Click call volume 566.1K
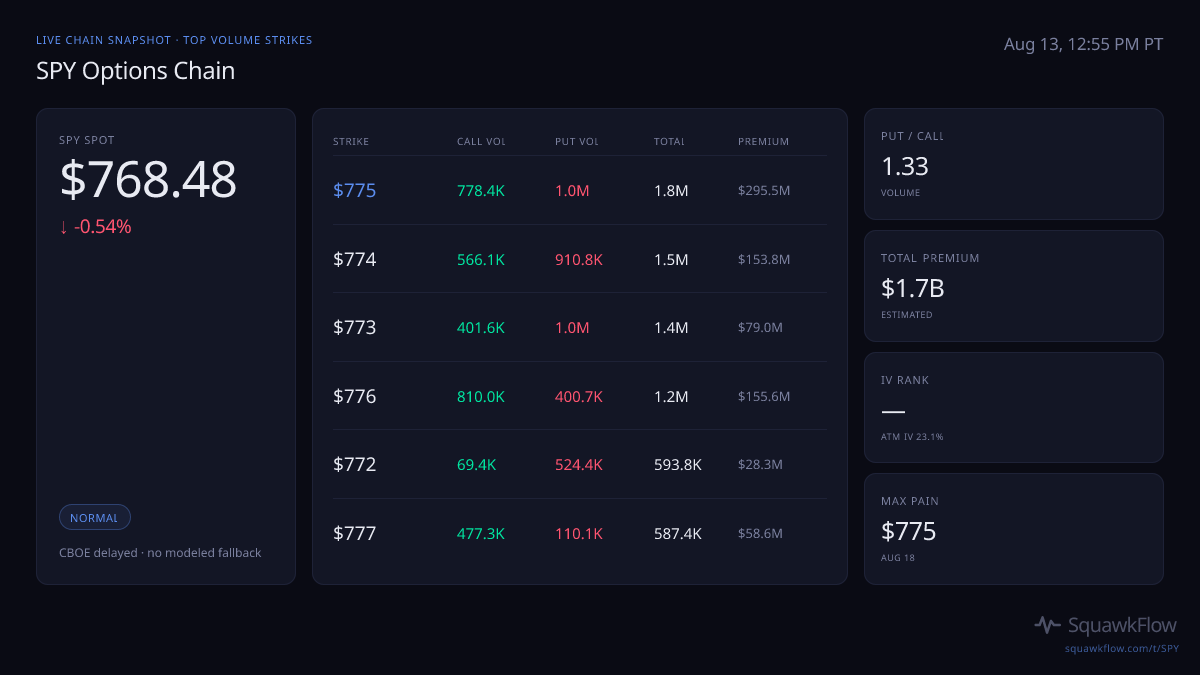Viewport: 1200px width, 675px height. 481,259
